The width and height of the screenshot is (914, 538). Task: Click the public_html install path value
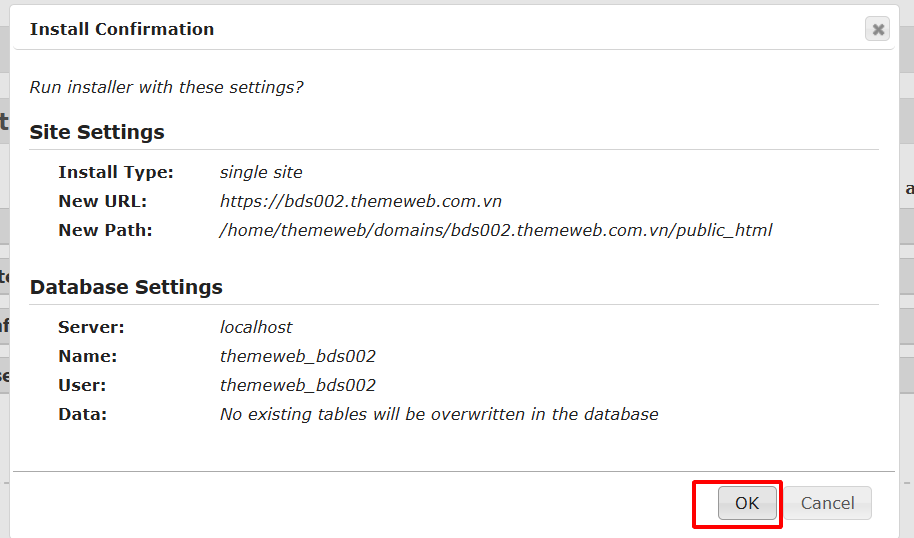tap(496, 230)
